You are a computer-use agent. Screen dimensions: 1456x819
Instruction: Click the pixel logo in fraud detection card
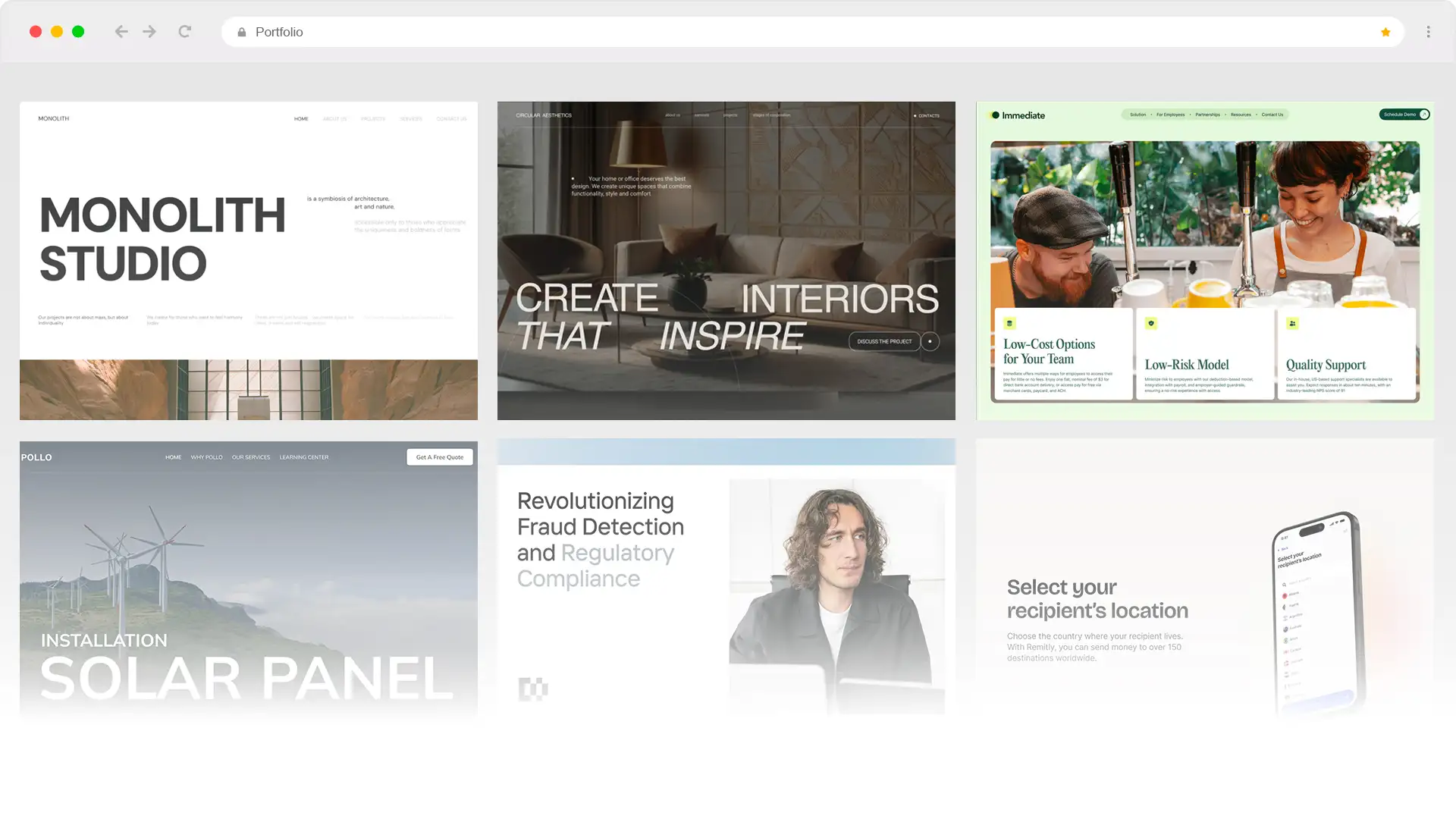click(532, 689)
